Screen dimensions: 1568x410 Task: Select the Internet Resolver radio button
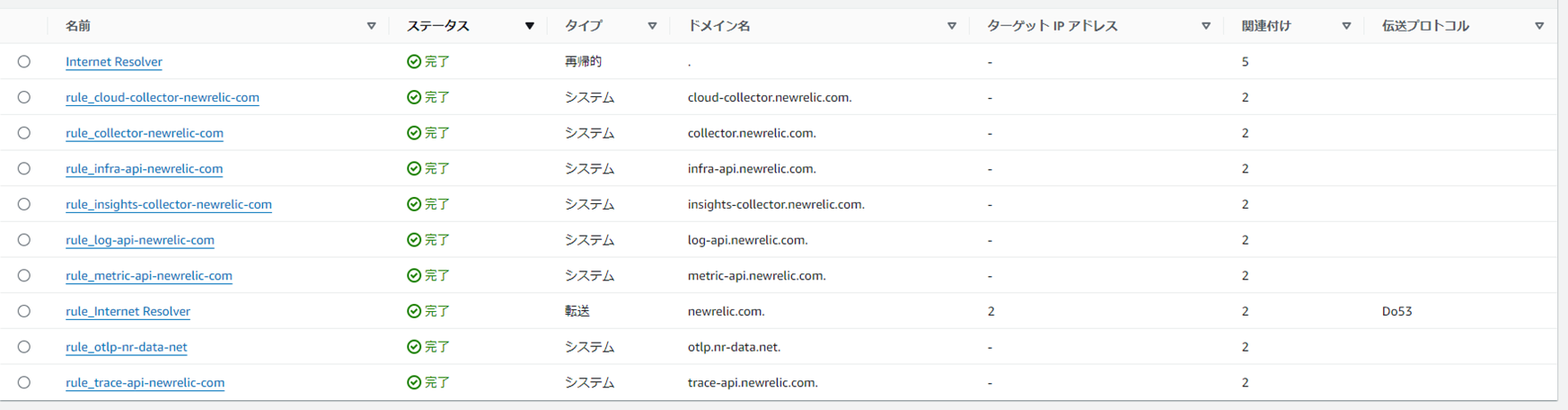coord(24,62)
